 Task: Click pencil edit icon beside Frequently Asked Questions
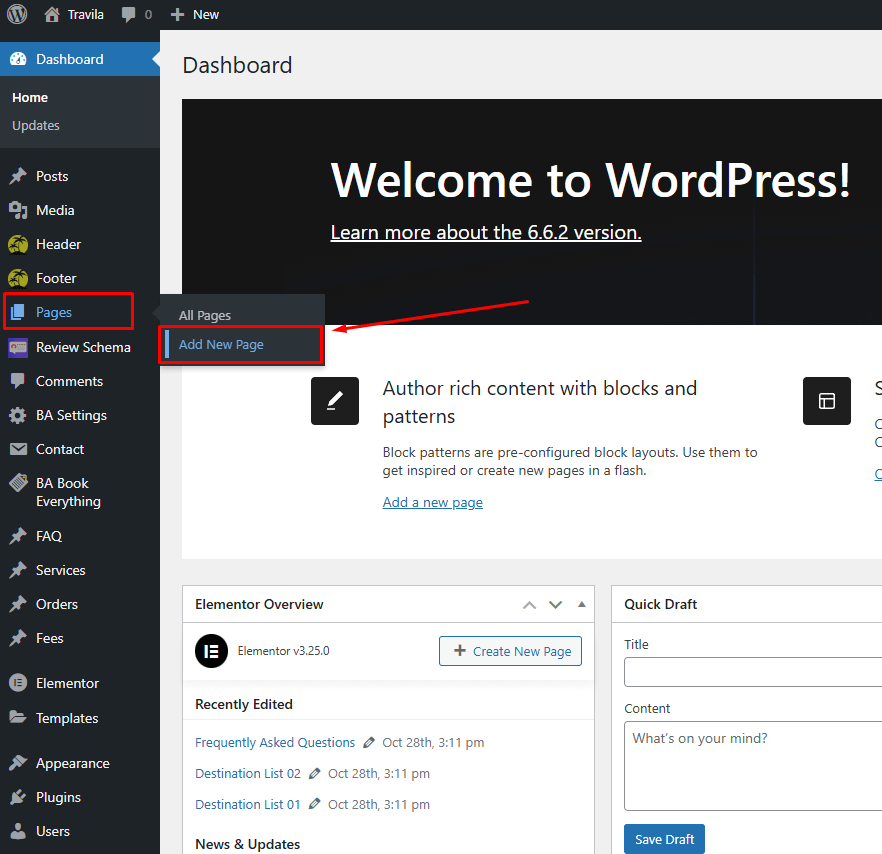pyautogui.click(x=369, y=743)
